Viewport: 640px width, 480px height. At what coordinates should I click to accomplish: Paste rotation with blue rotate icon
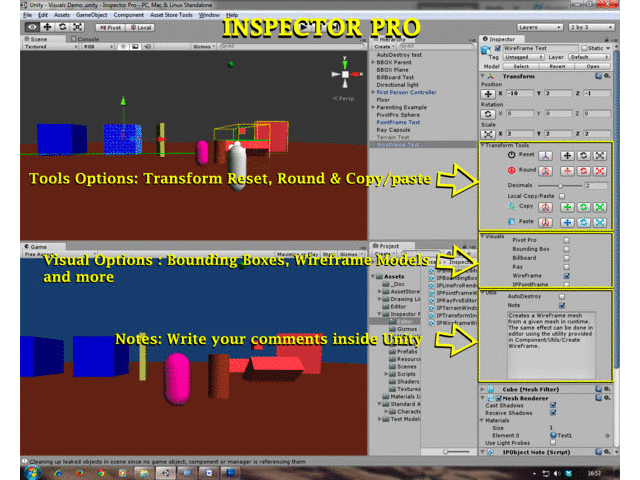click(x=584, y=222)
